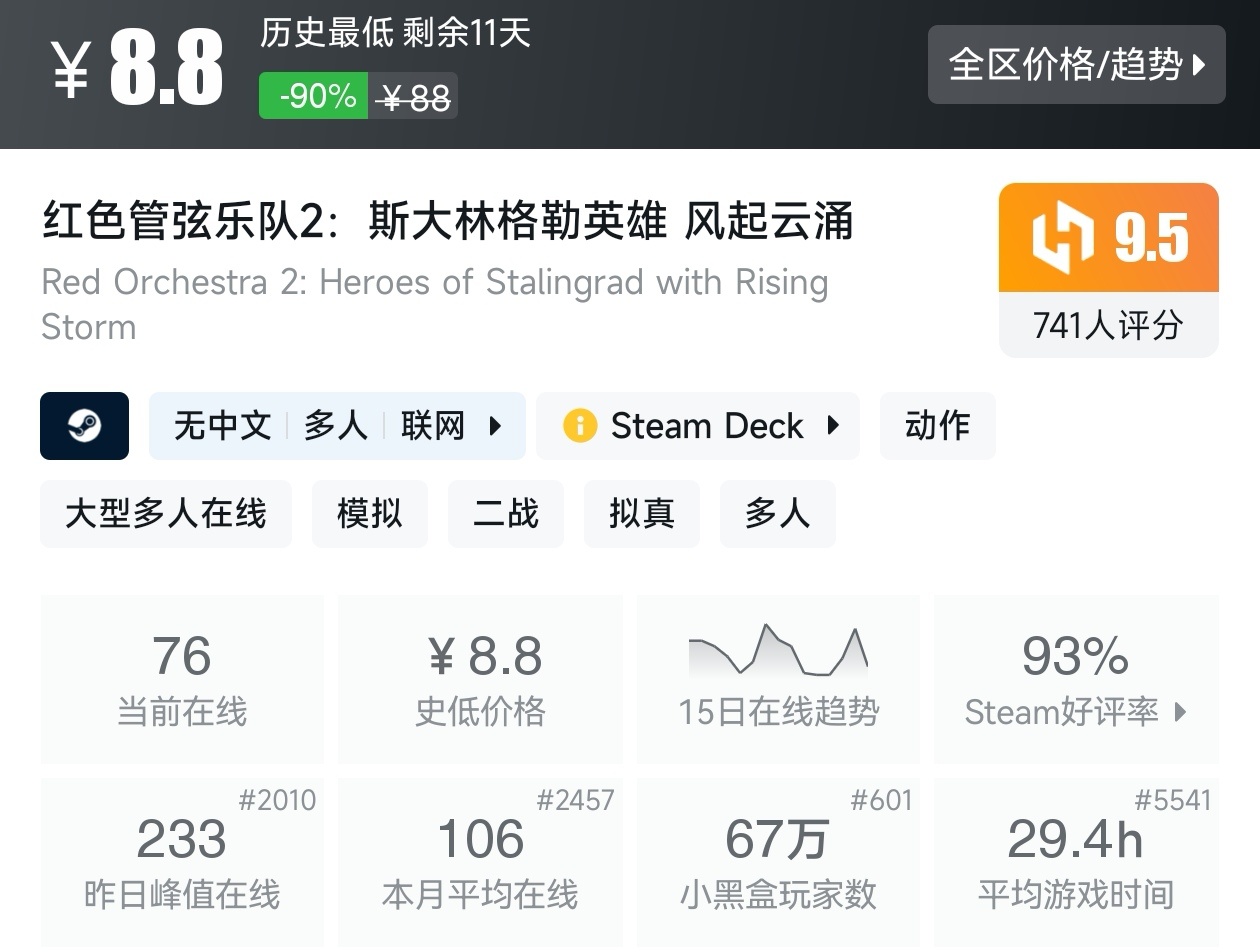
Task: Choose the 多人 tag chip
Action: [777, 514]
